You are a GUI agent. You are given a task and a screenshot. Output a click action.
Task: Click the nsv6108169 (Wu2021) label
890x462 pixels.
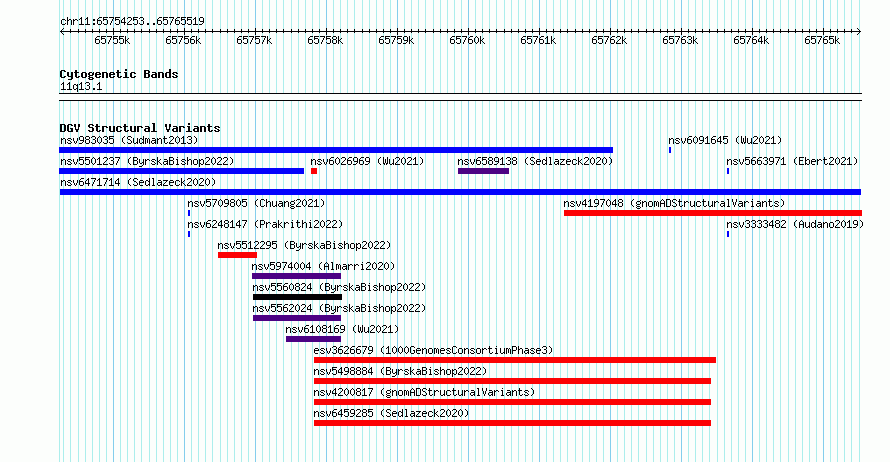coord(342,329)
